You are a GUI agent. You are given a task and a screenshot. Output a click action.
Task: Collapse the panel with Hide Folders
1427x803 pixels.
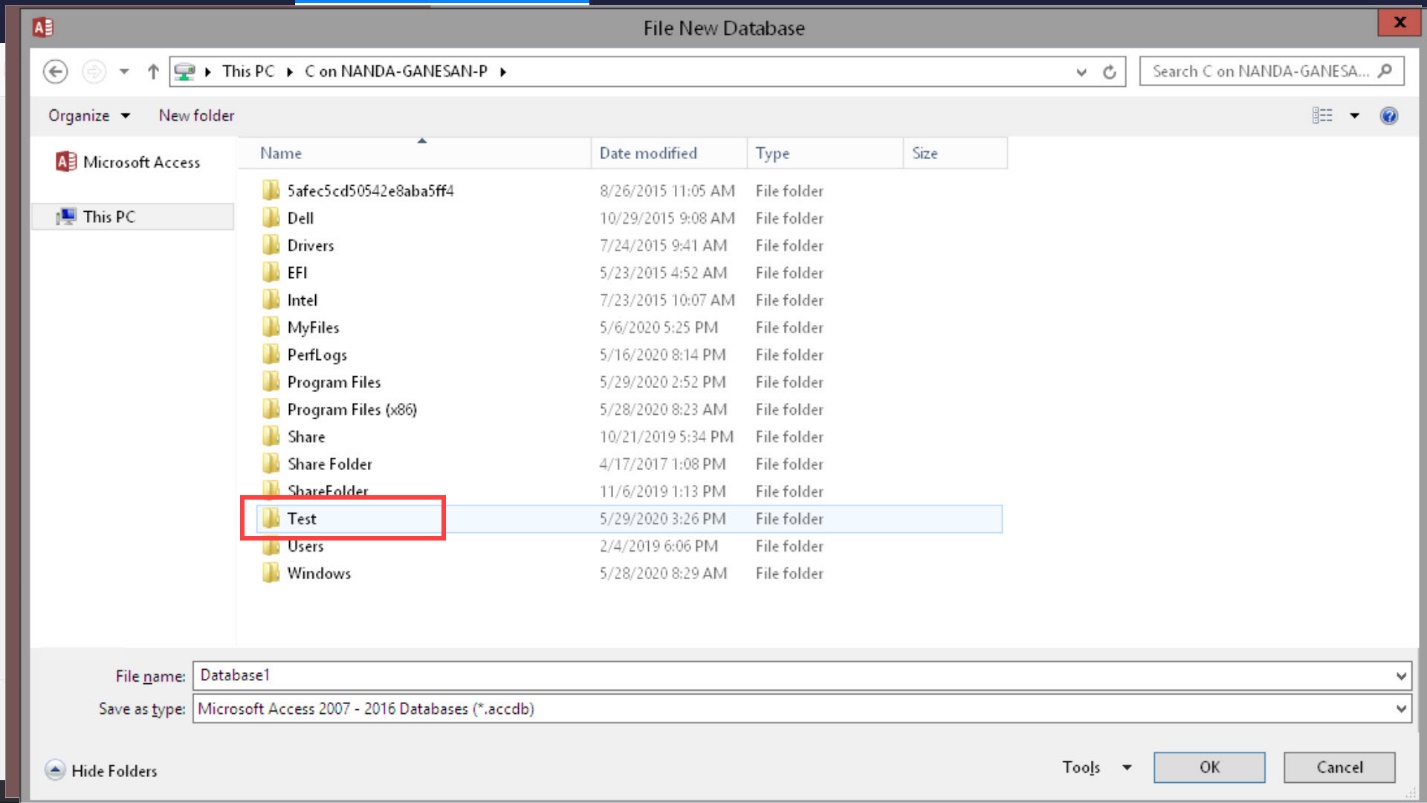102,770
